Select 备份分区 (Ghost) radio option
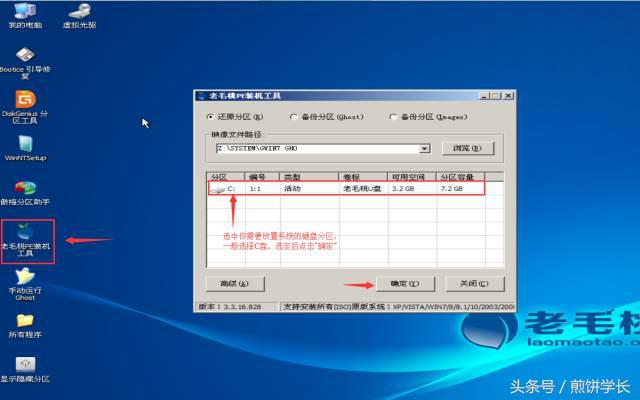This screenshot has width=640, height=400. coord(293,117)
